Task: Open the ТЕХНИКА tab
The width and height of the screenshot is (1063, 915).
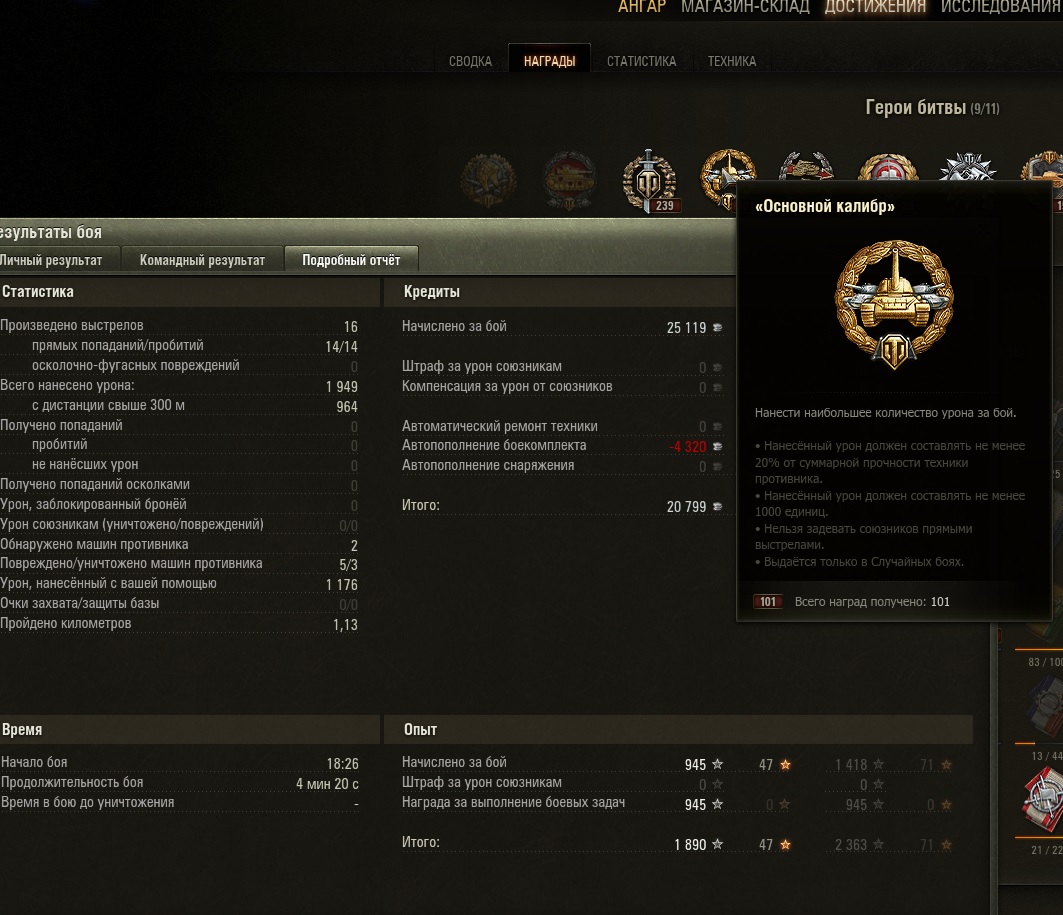Action: click(x=731, y=61)
